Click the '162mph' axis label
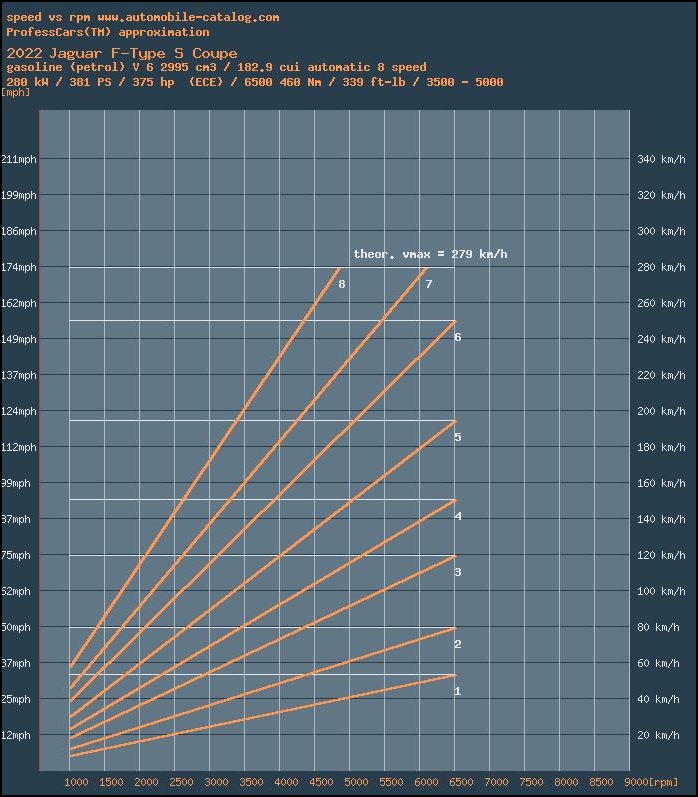 pyautogui.click(x=19, y=303)
